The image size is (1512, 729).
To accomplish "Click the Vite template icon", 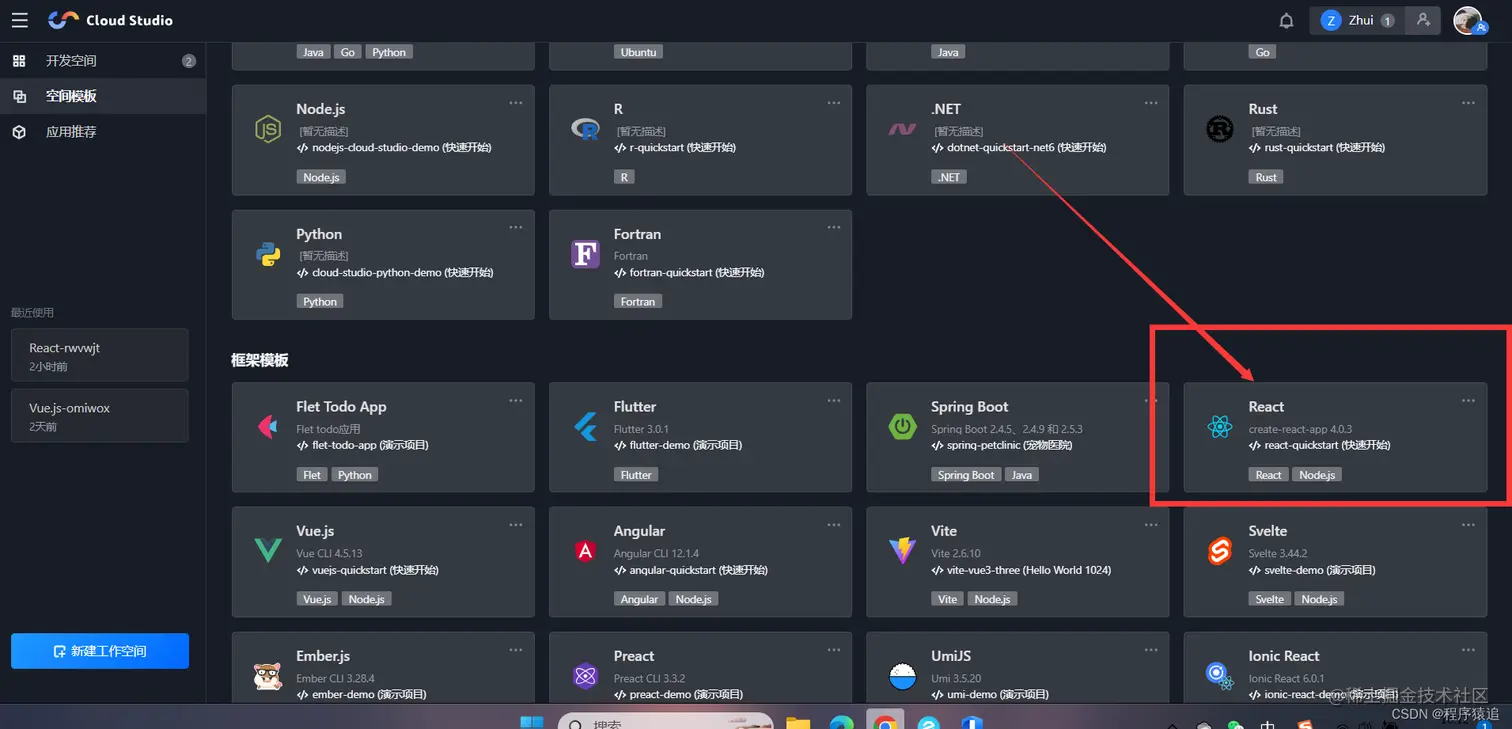I will 902,551.
